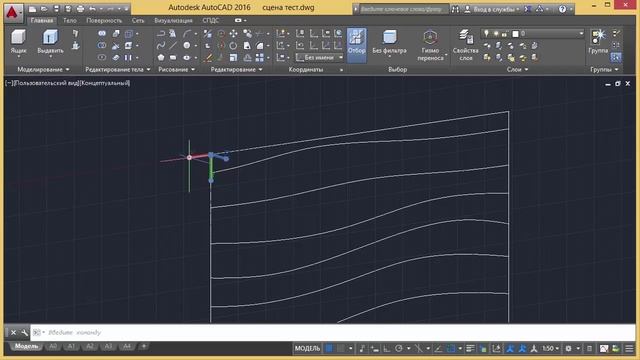This screenshot has height=360, width=640.
Task: Switch to the Сеть ribbon tab
Action: coord(138,20)
